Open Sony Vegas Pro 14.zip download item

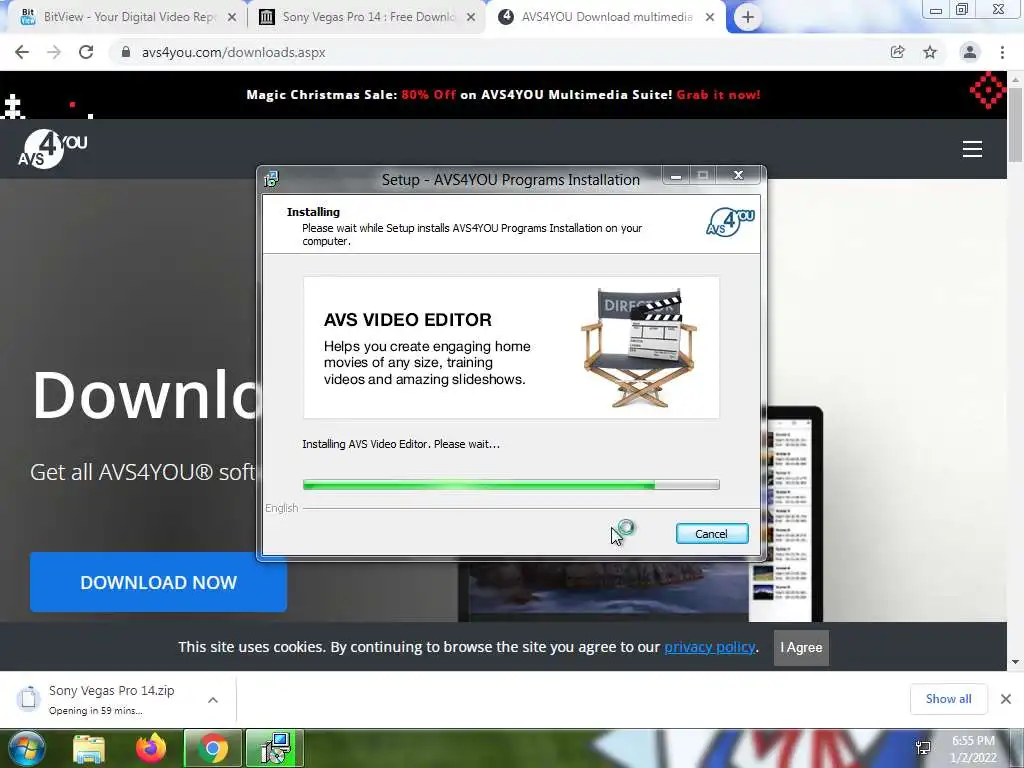click(111, 699)
